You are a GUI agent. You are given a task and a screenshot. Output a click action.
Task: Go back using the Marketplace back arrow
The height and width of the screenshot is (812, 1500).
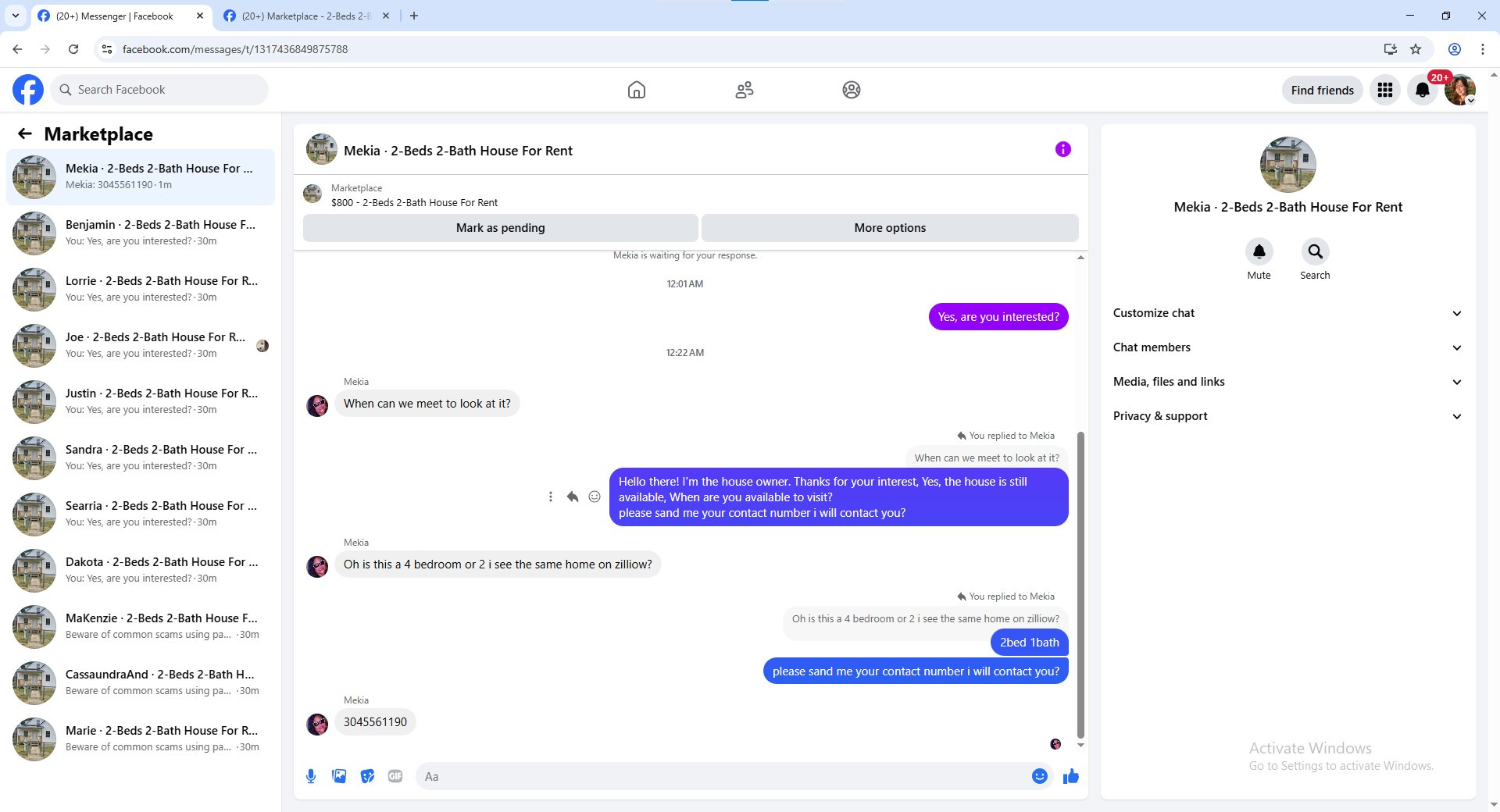pos(25,134)
